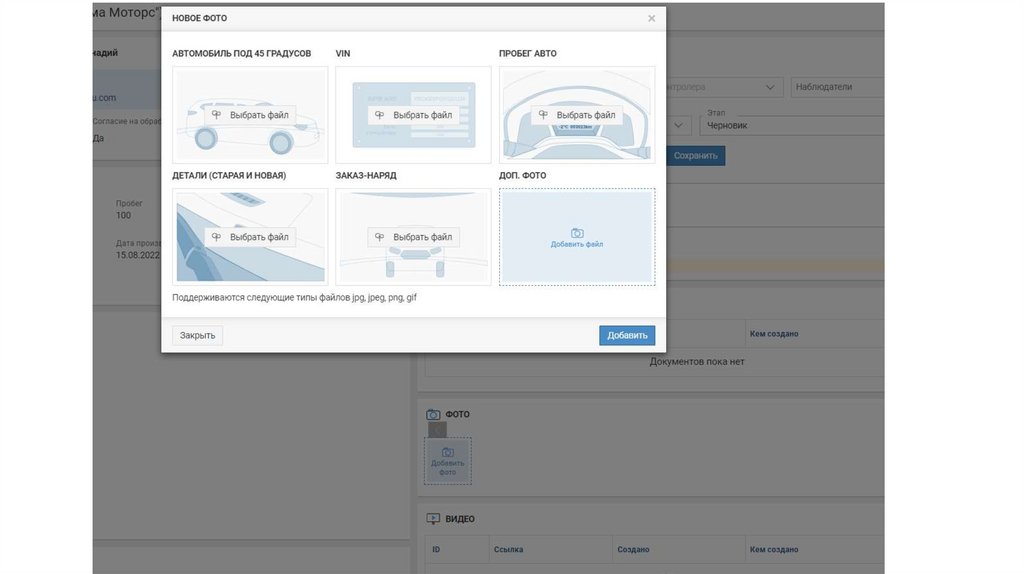Click the blue Добавить button
This screenshot has width=1024, height=574.
coord(627,335)
